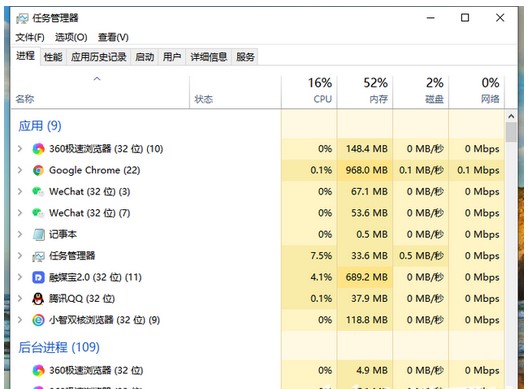The image size is (529, 389).
Task: Switch to the 性能 tab
Action: (53, 57)
